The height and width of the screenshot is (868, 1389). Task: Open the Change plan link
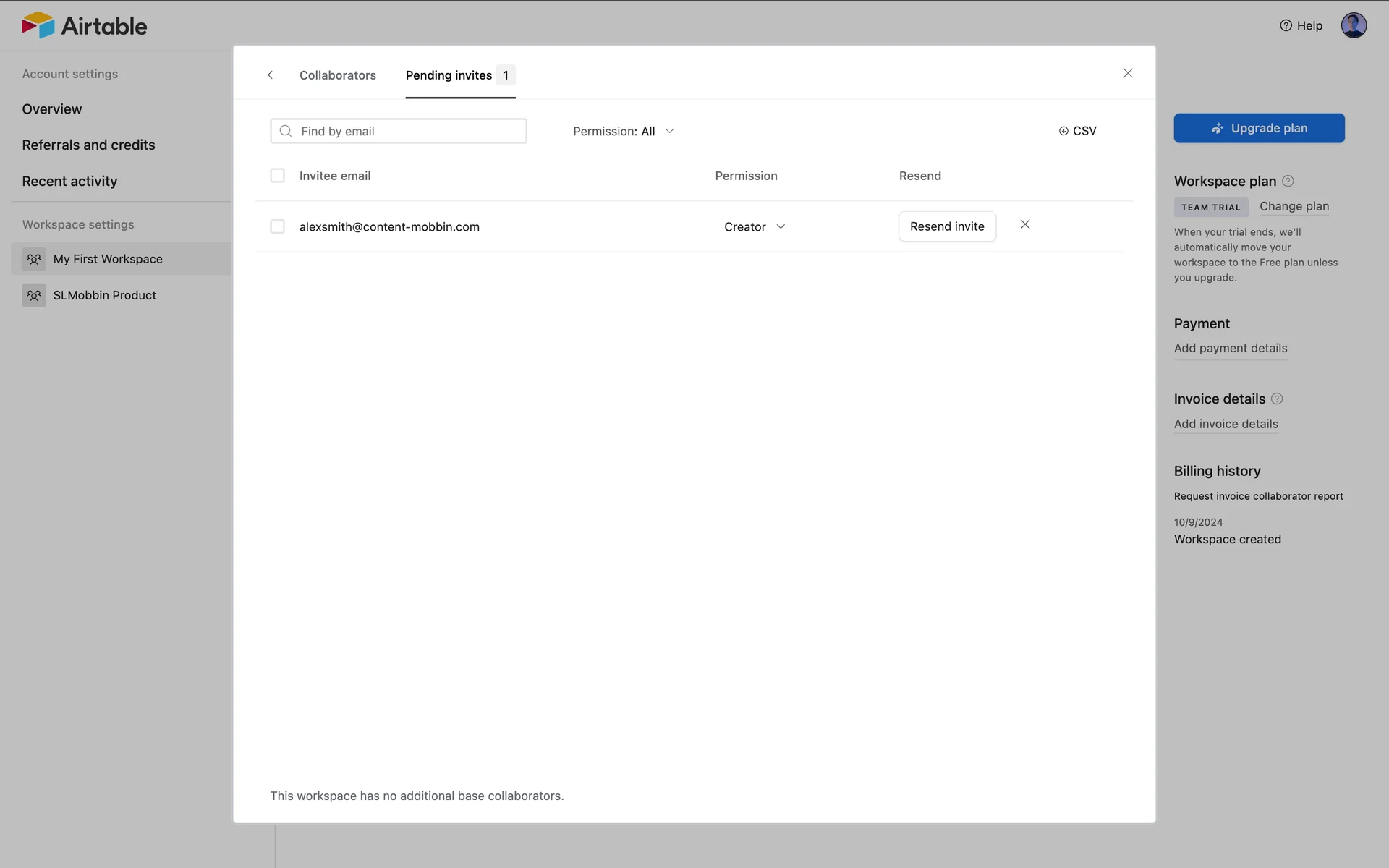point(1294,206)
